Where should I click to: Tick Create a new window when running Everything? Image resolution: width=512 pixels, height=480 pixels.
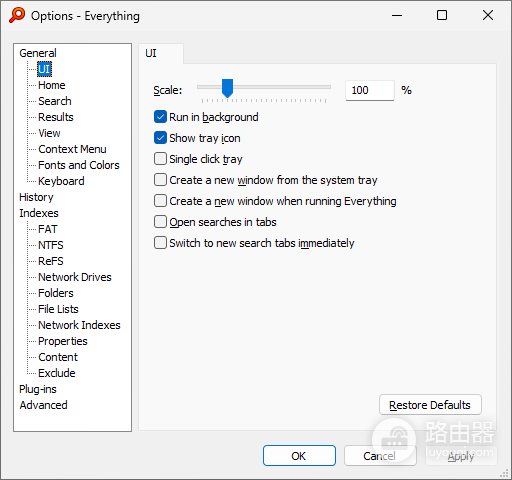160,201
